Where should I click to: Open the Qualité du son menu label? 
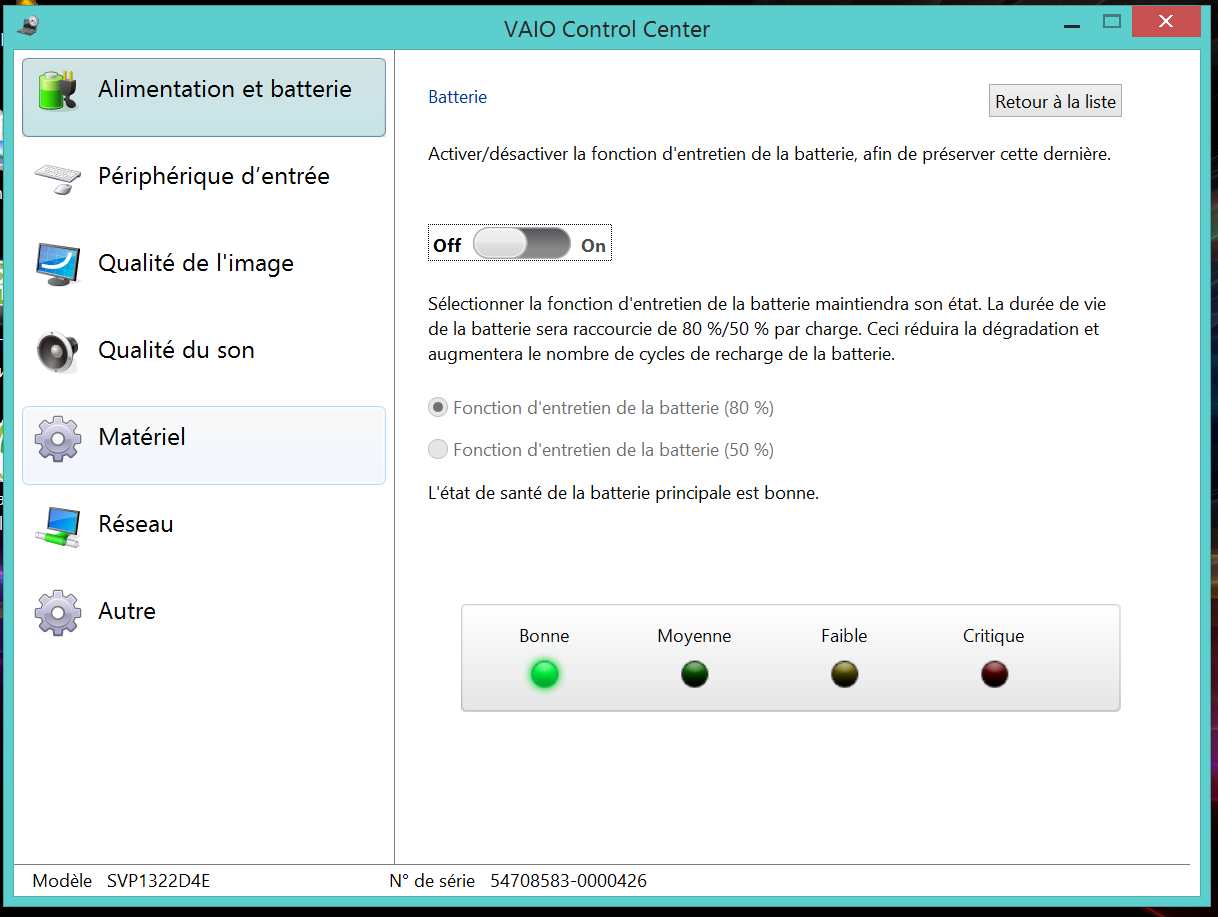(176, 350)
